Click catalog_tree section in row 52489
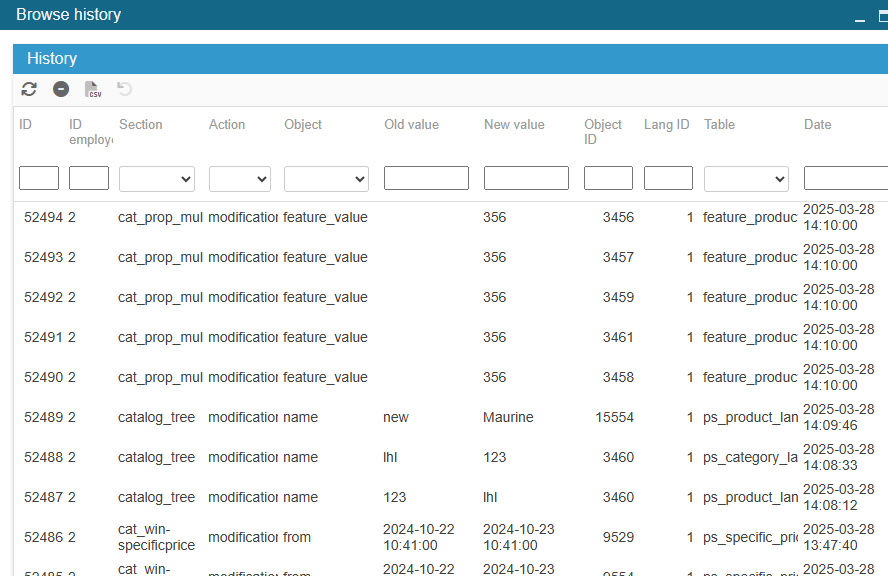 click(x=156, y=417)
